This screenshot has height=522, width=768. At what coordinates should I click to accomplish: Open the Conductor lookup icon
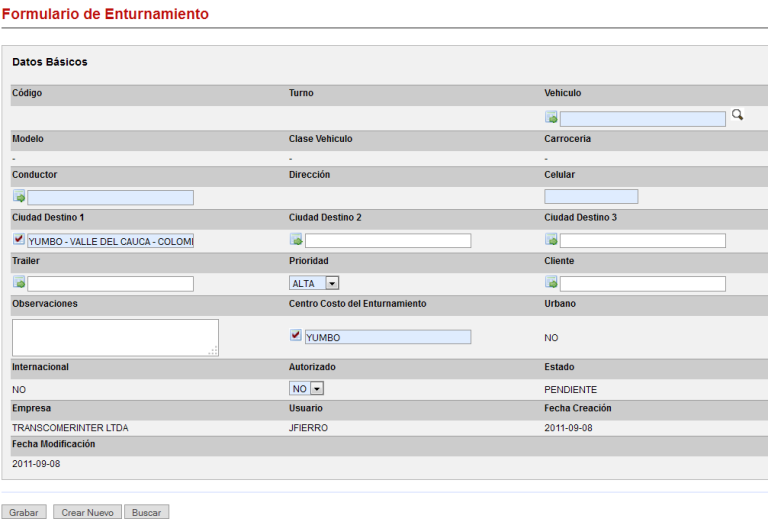click(19, 198)
